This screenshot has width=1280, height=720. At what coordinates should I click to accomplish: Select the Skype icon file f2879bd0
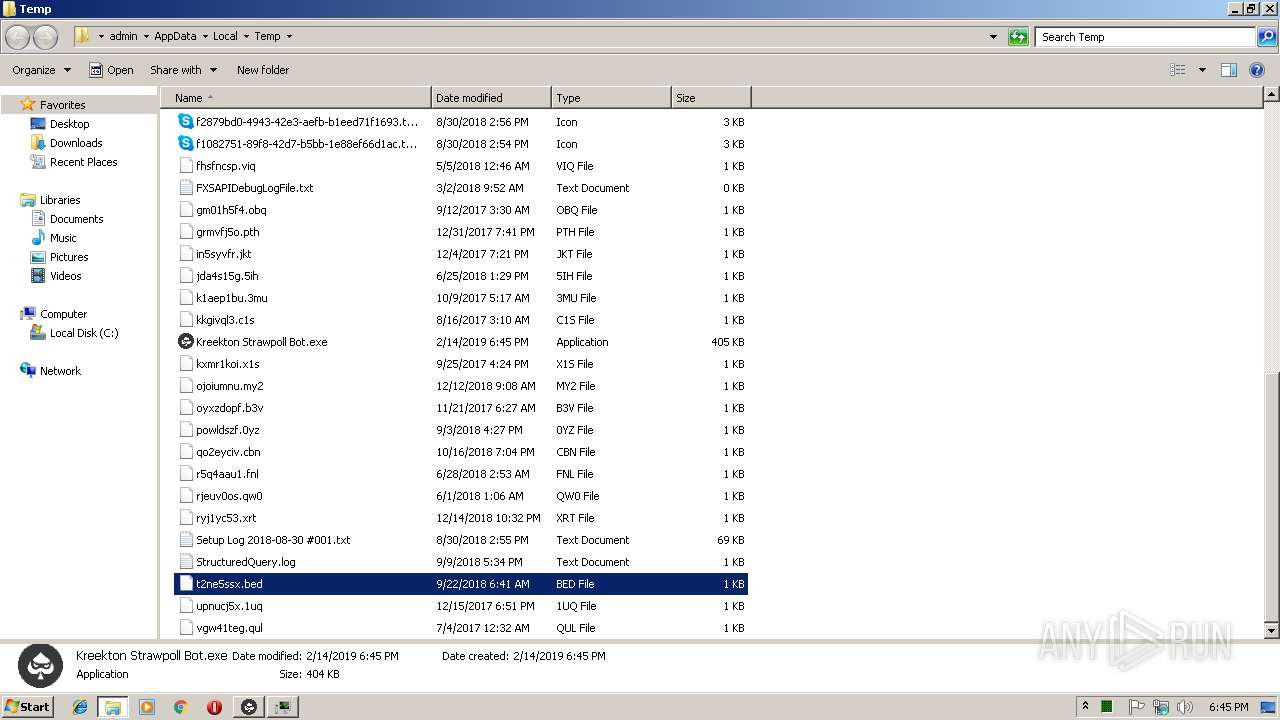coord(186,122)
